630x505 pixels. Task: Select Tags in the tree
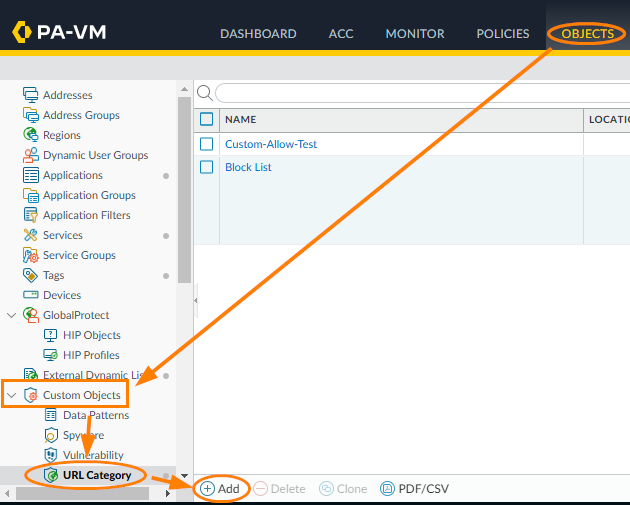53,275
